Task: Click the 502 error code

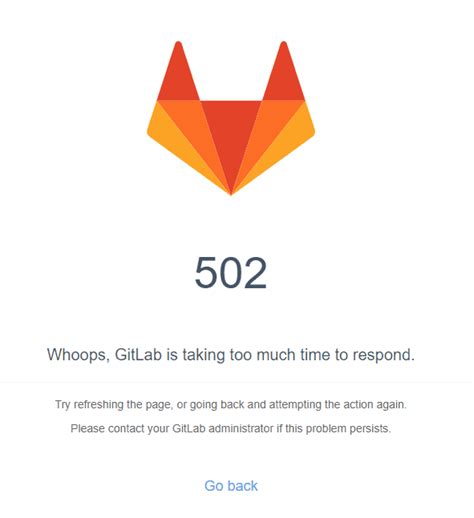Action: point(231,273)
